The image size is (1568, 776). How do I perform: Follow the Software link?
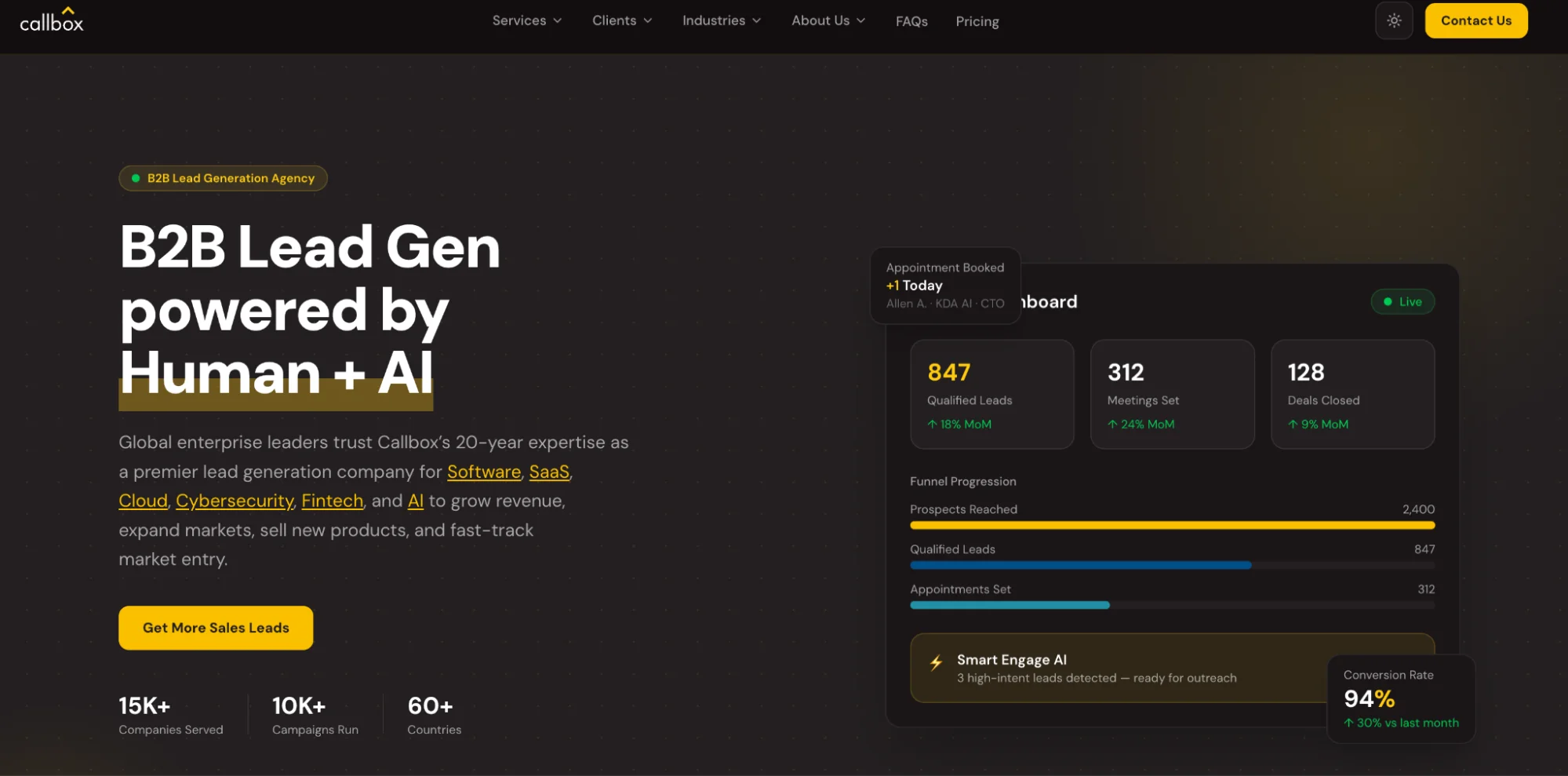click(x=484, y=472)
